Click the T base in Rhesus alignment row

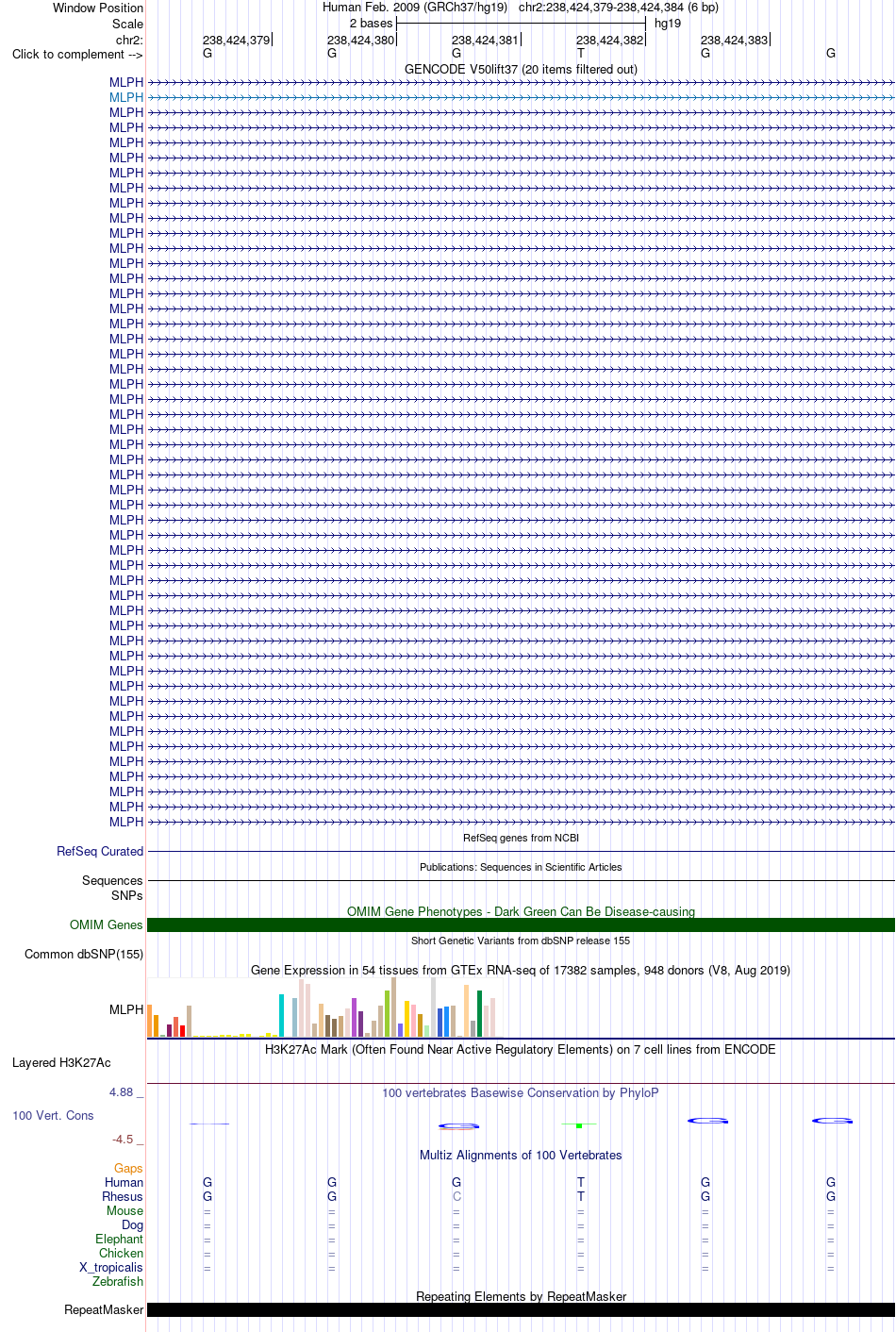[x=581, y=1196]
